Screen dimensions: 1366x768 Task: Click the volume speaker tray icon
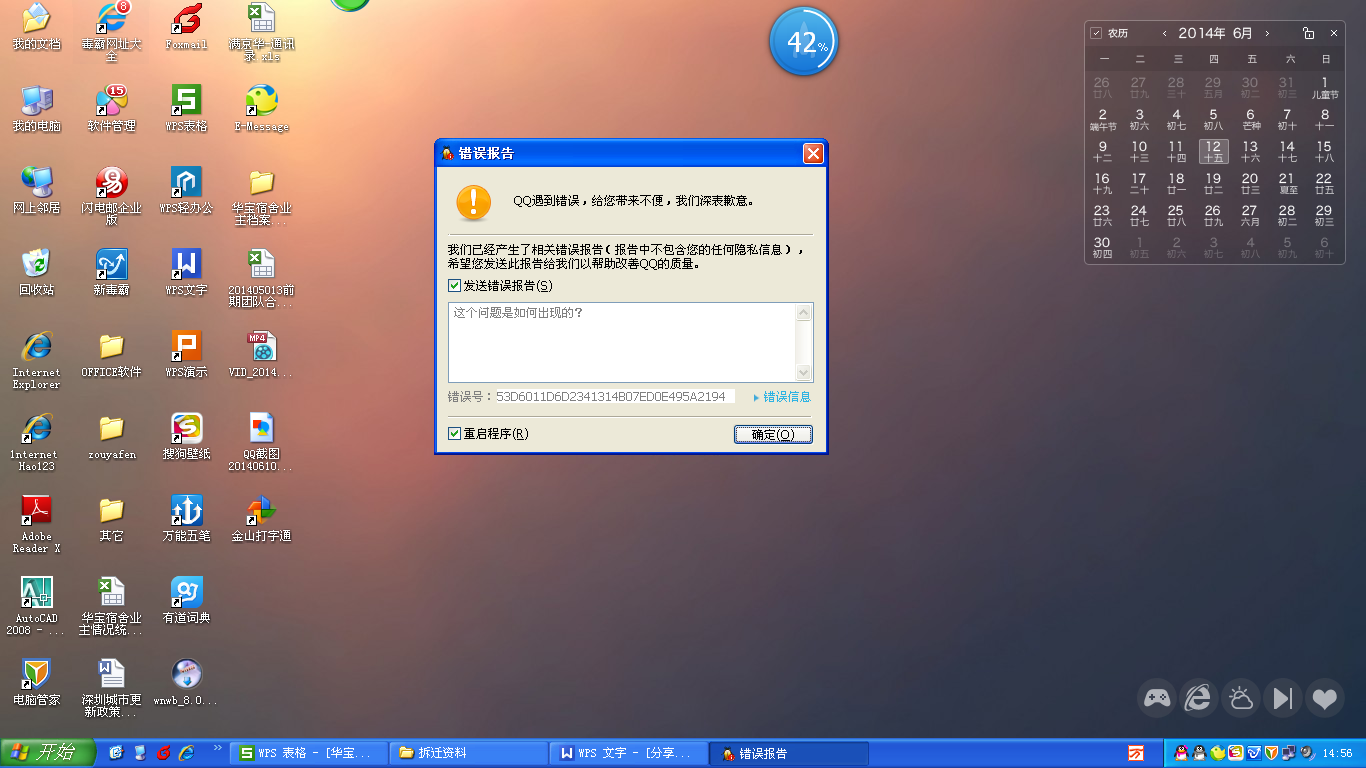pos(1308,753)
